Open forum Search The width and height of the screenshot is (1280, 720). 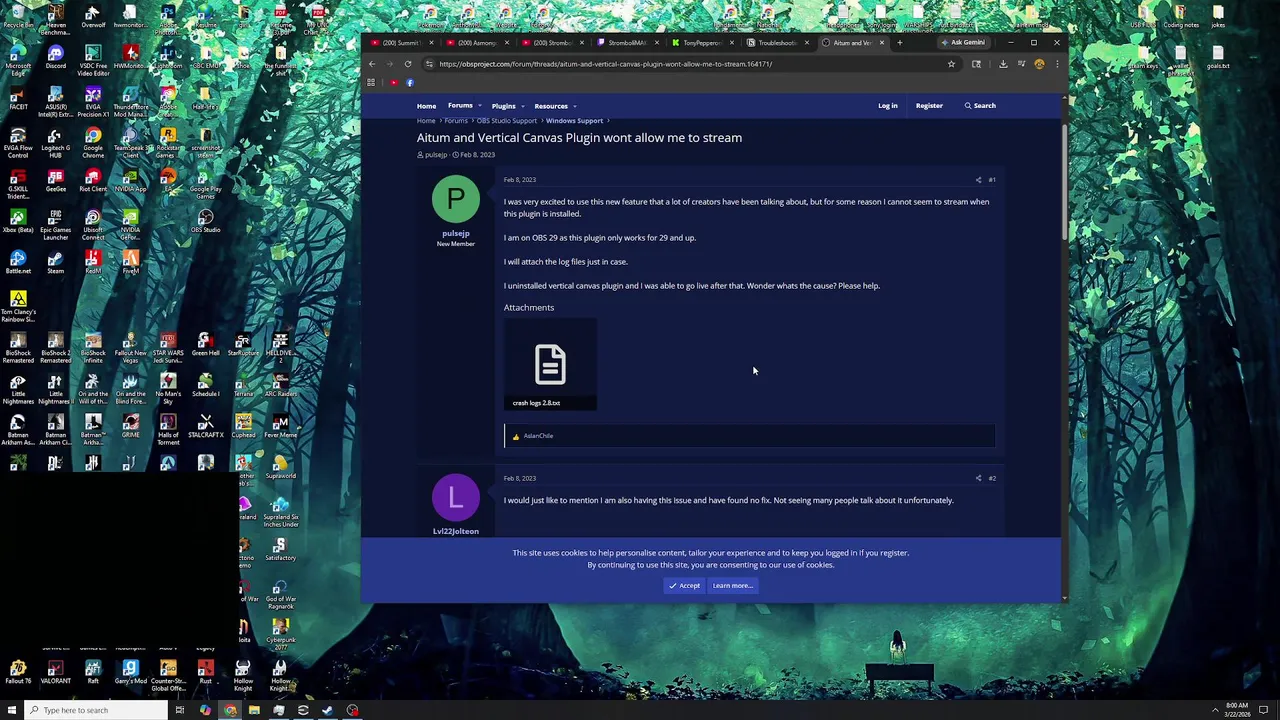(980, 106)
